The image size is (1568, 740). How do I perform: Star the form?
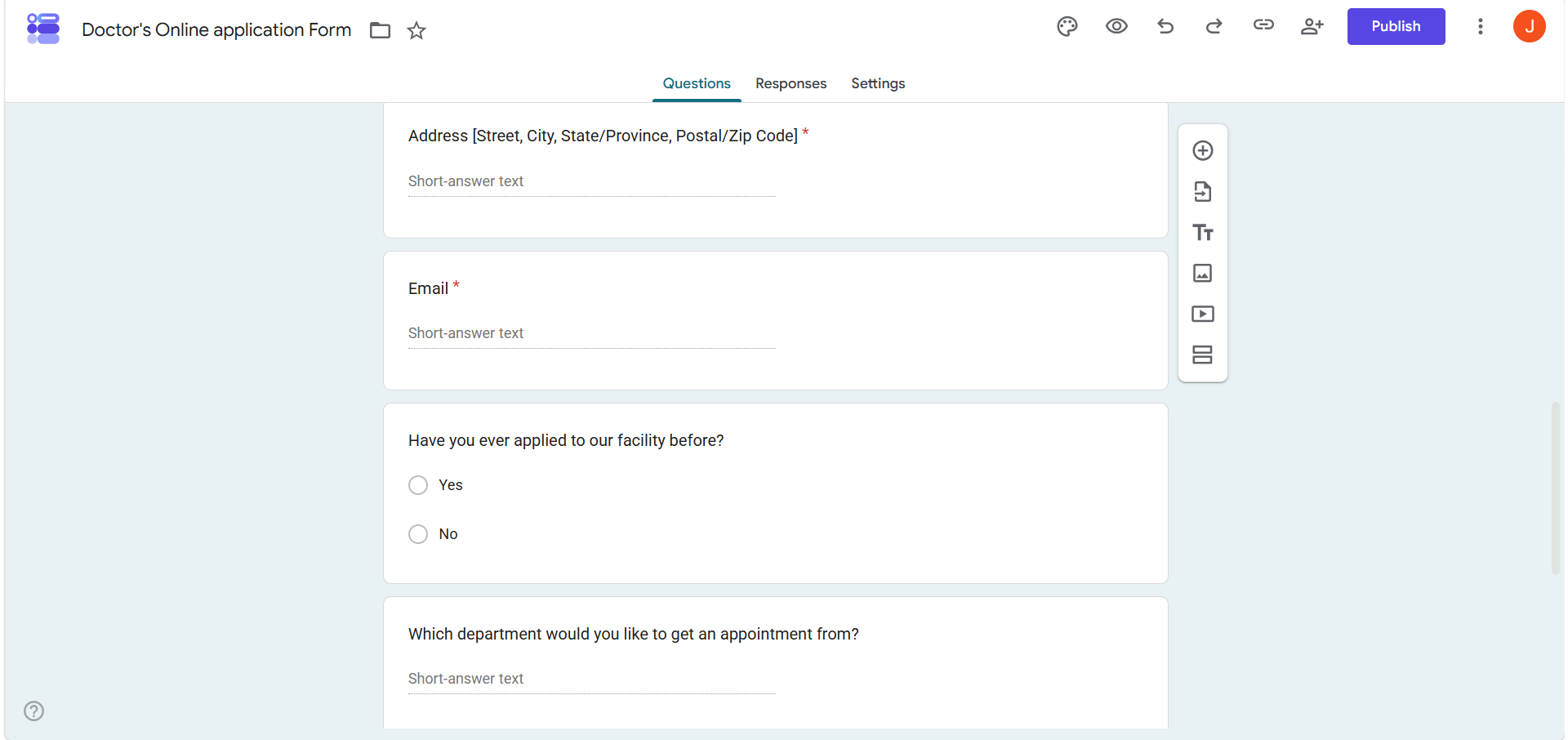click(416, 30)
